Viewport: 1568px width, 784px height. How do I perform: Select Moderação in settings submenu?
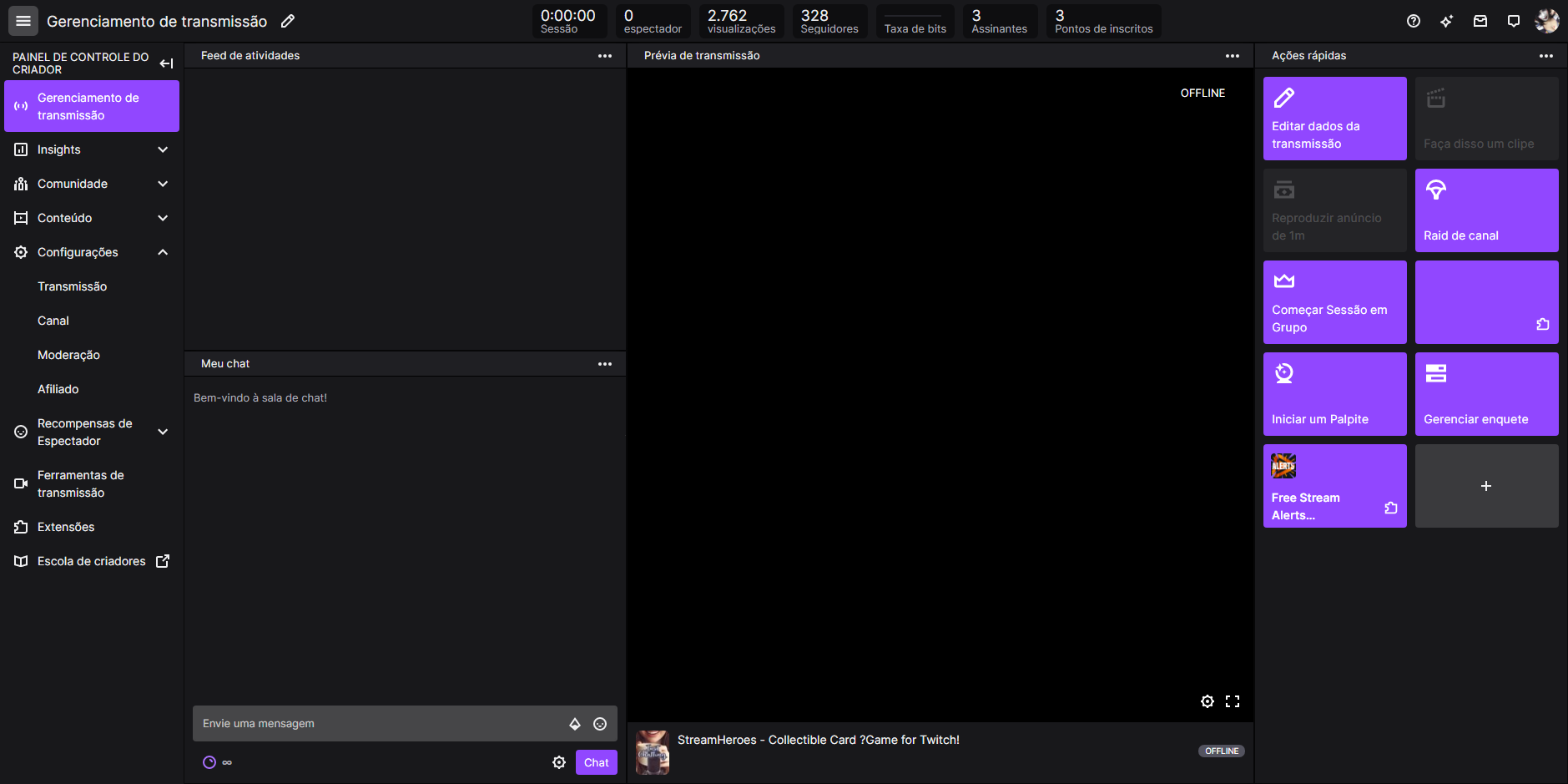[68, 355]
